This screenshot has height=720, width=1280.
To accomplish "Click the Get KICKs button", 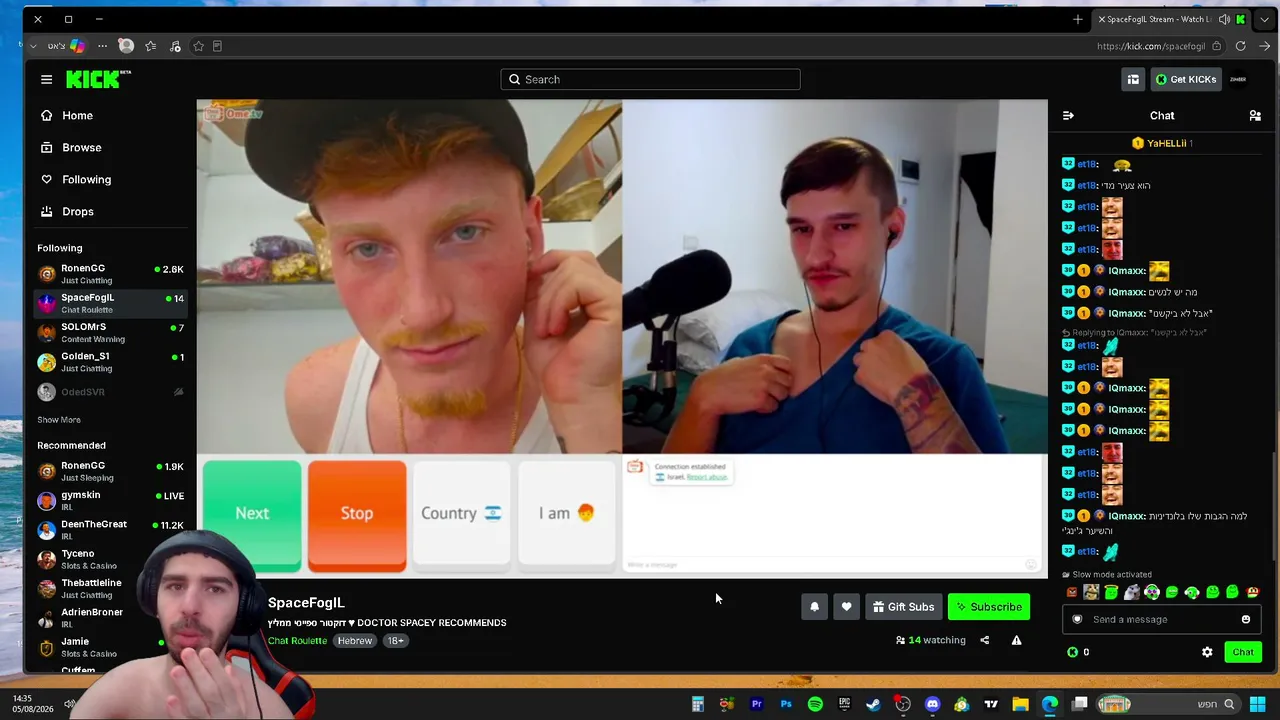I will pyautogui.click(x=1185, y=79).
